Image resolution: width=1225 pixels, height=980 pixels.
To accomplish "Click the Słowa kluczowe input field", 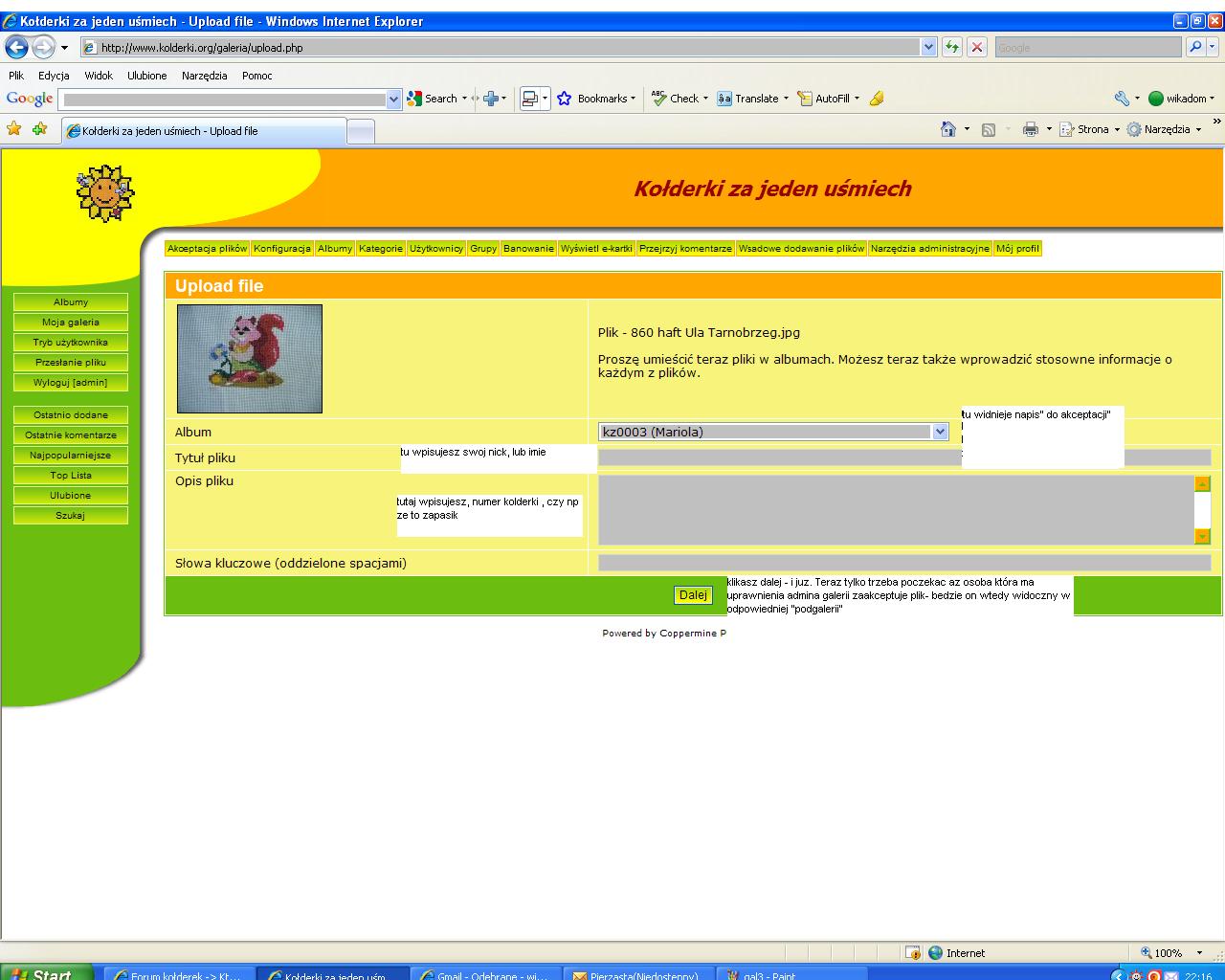I will click(x=903, y=563).
